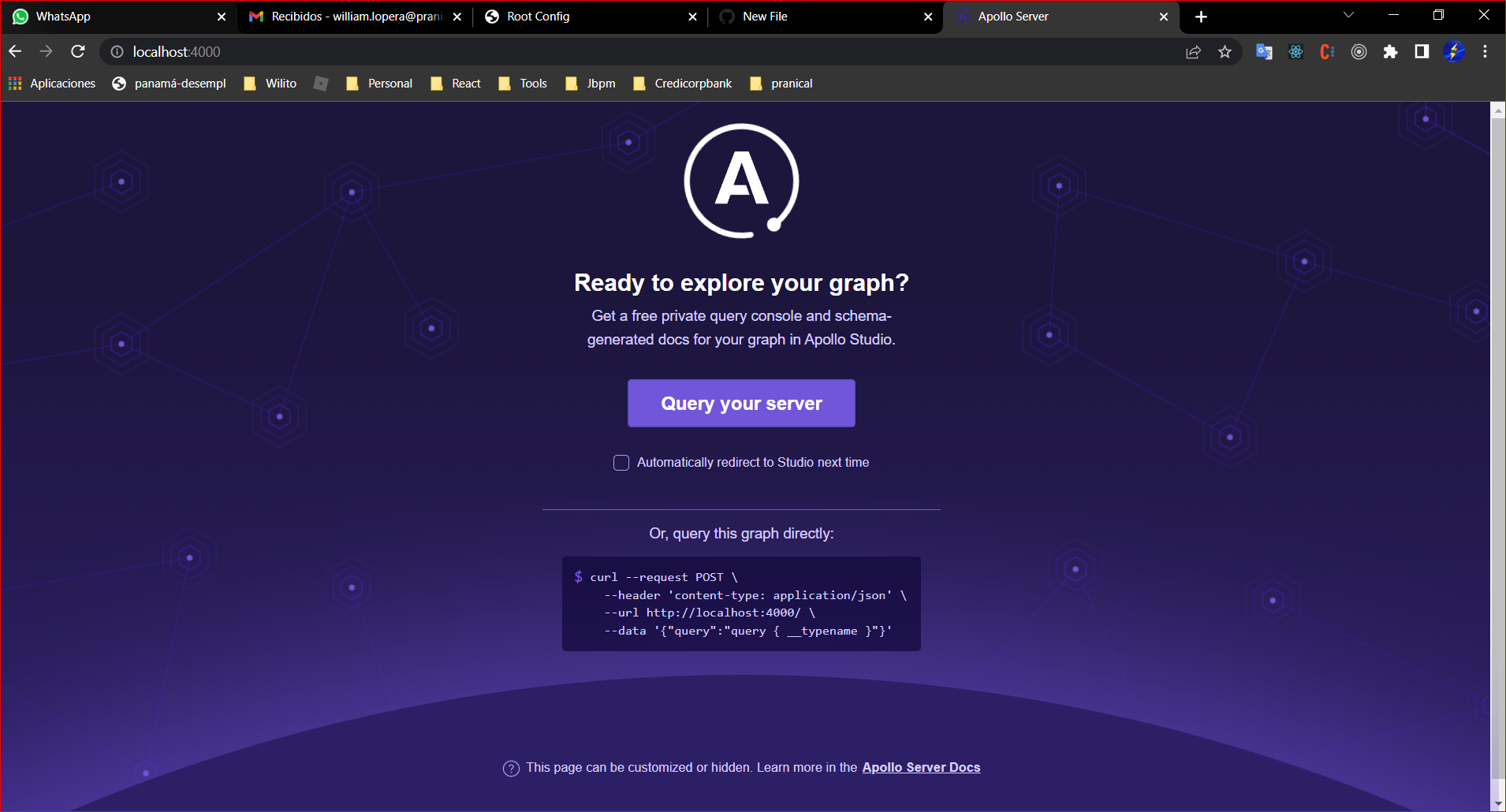Open the Apollo Server Docs link
The height and width of the screenshot is (812, 1506).
pos(921,768)
